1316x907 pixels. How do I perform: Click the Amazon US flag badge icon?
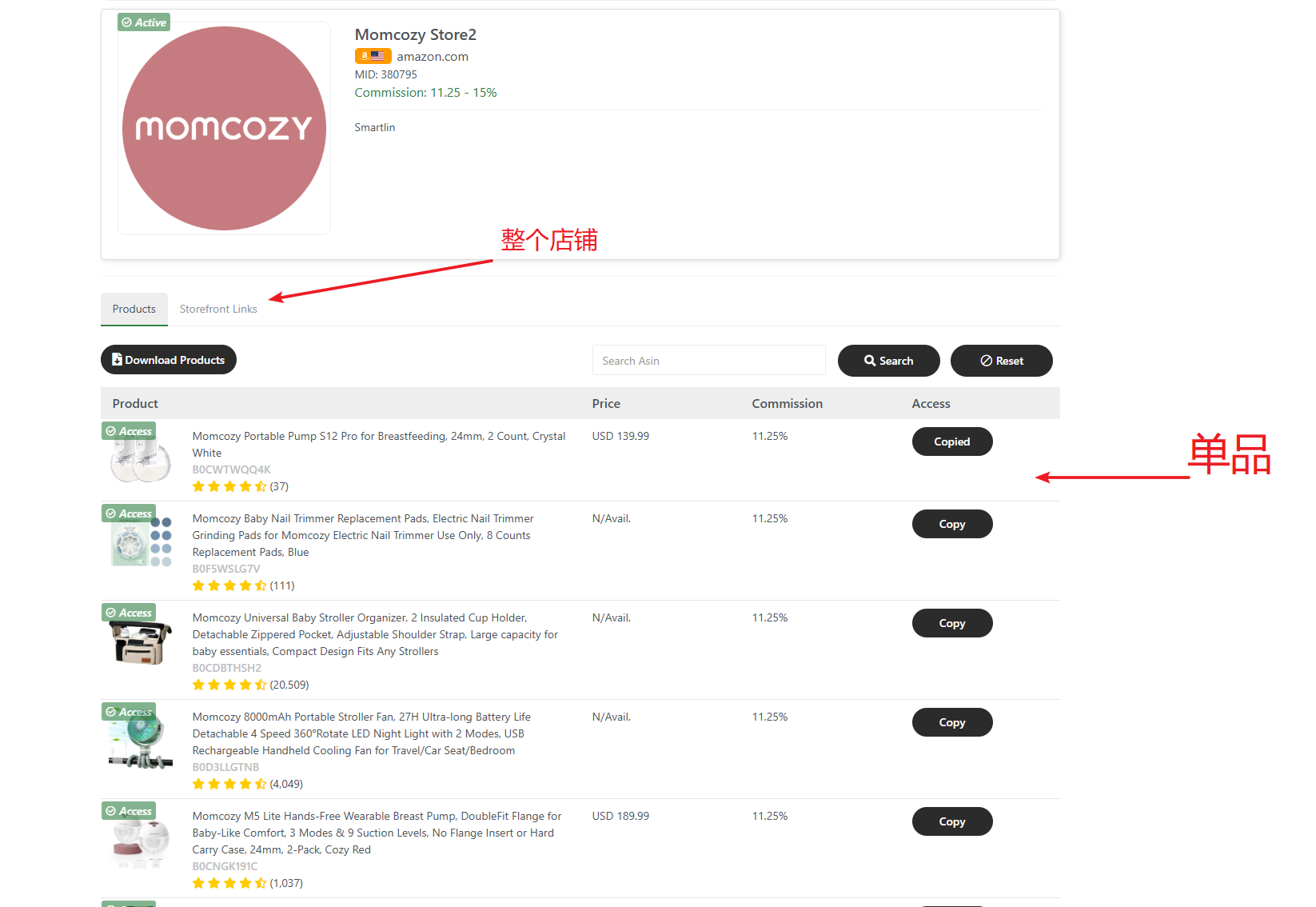[373, 56]
